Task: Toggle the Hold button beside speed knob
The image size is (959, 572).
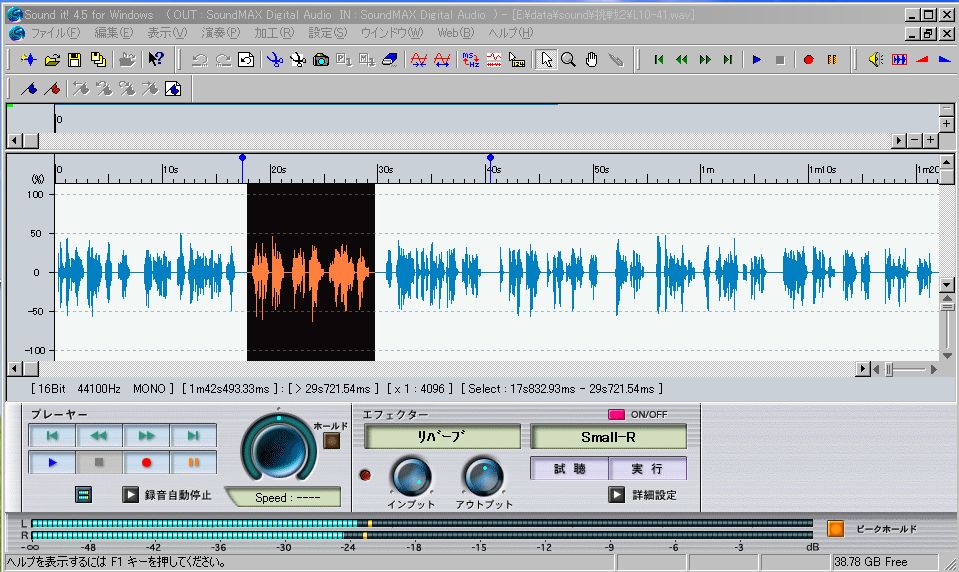Action: point(331,440)
